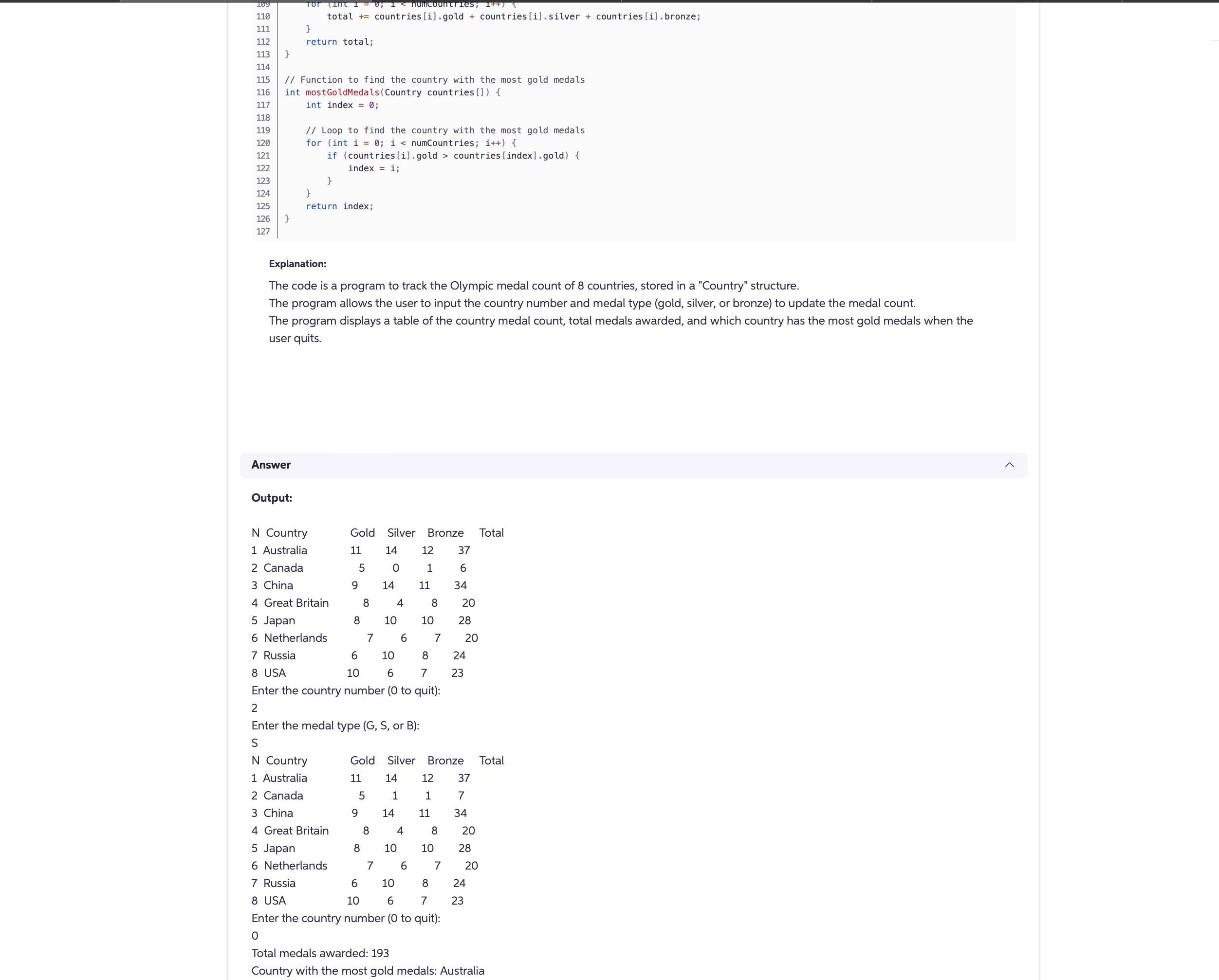Click 'Total medals awarded: 193' output line

click(x=320, y=953)
